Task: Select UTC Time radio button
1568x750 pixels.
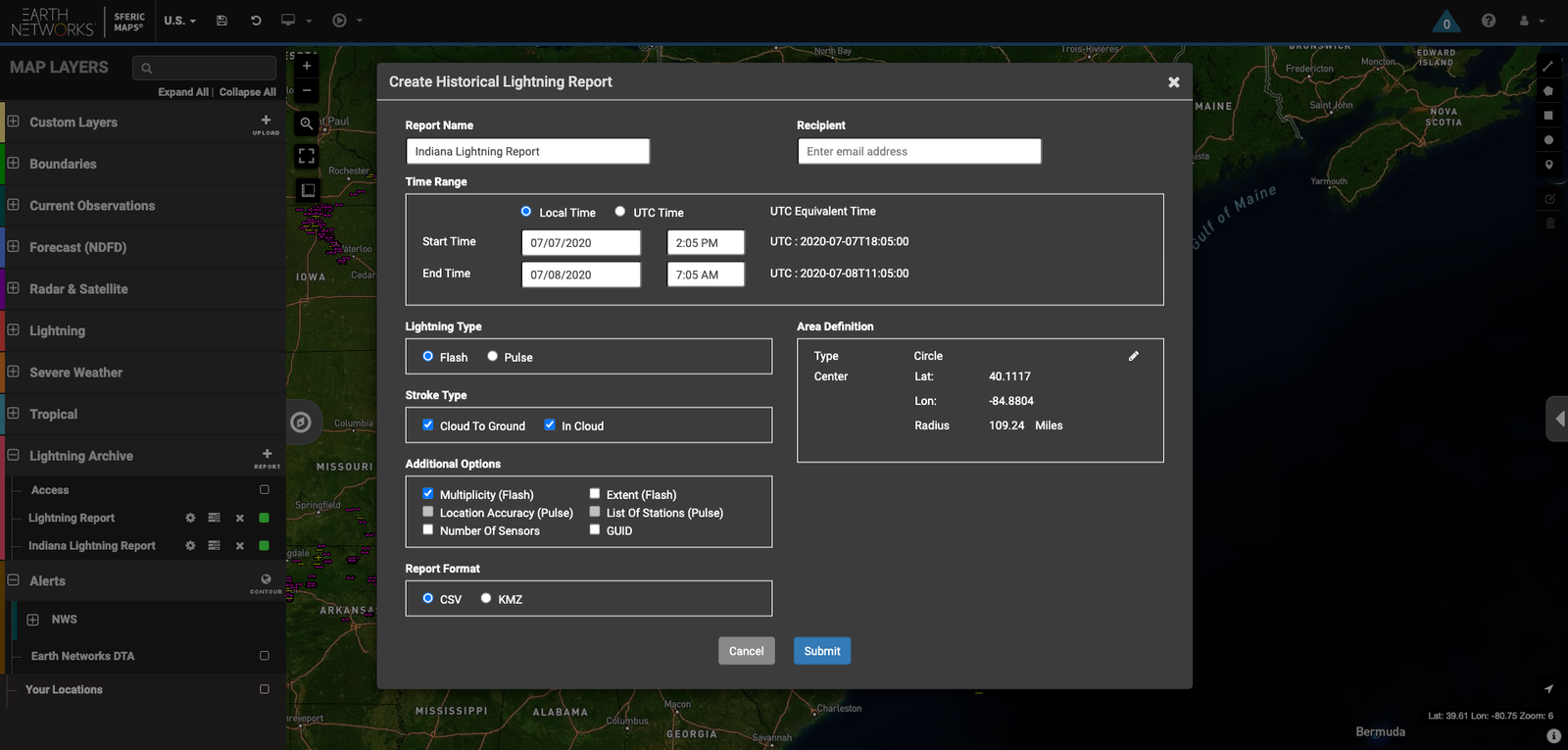Action: (620, 212)
